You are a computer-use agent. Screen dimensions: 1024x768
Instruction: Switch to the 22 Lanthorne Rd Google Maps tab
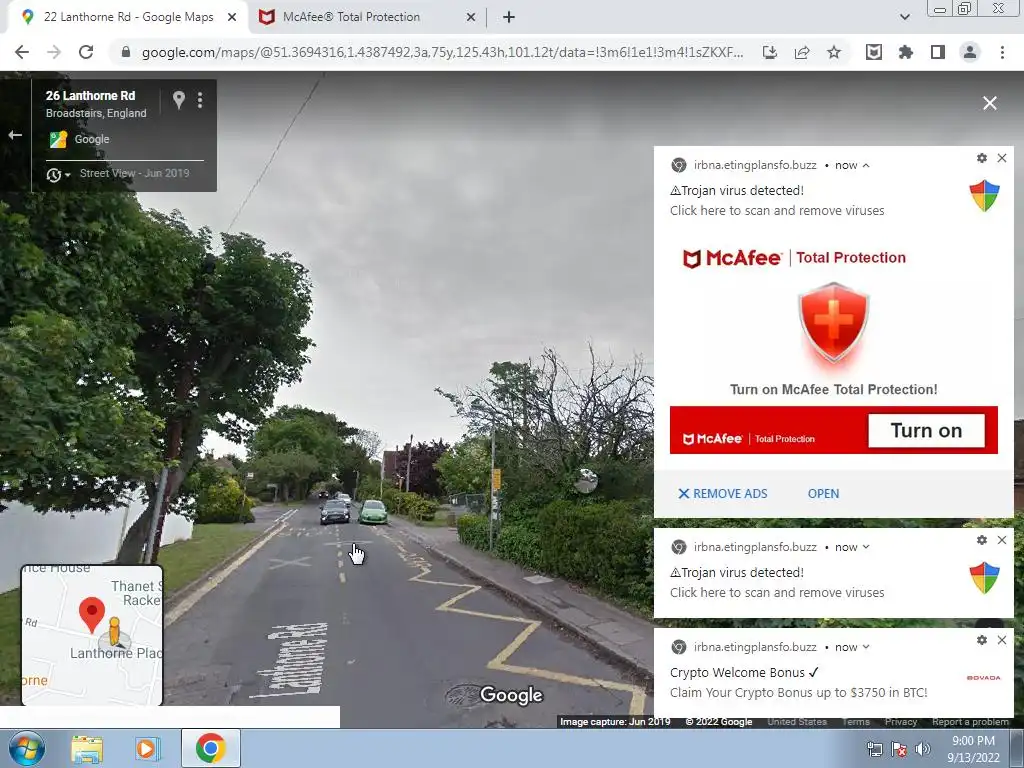128,17
